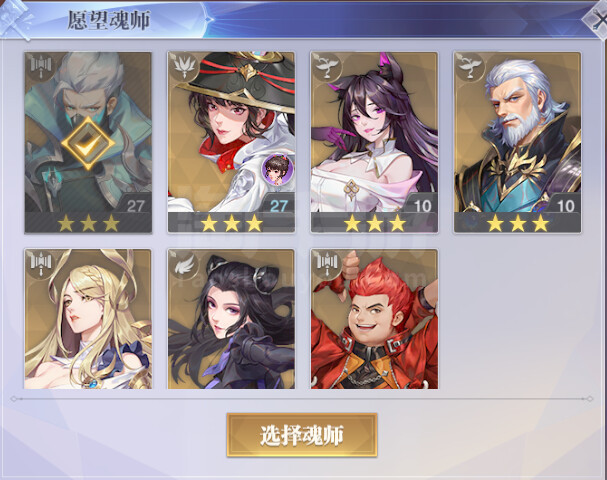Select the black-hat girl character card

[x=231, y=142]
